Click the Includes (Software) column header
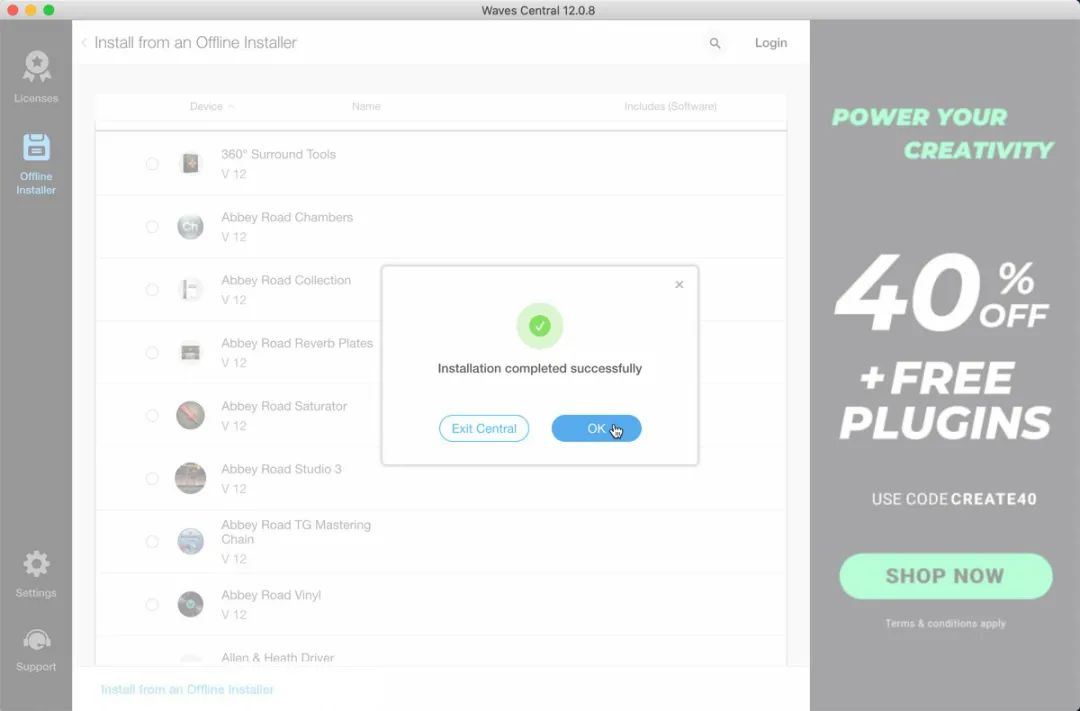This screenshot has width=1080, height=711. click(x=670, y=106)
